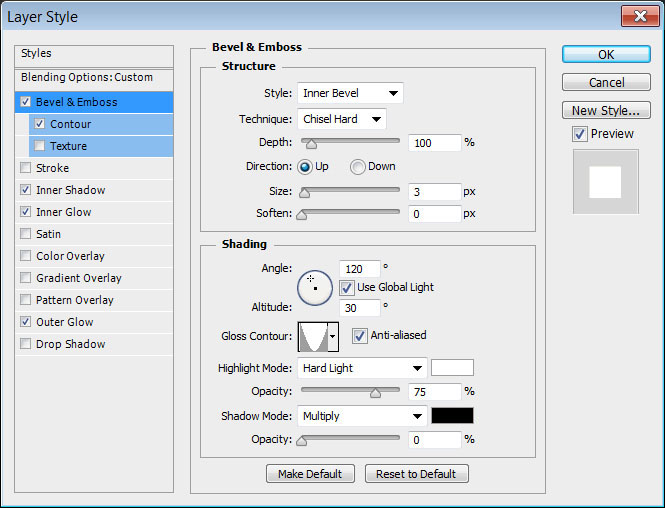Select Drop Shadow in the styles list
The image size is (665, 508).
point(70,344)
